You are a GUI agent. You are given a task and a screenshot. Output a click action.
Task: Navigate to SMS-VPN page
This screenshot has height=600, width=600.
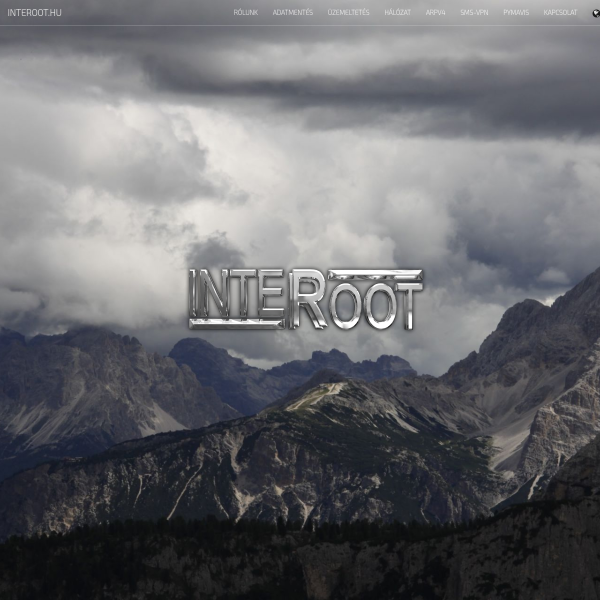click(x=474, y=13)
